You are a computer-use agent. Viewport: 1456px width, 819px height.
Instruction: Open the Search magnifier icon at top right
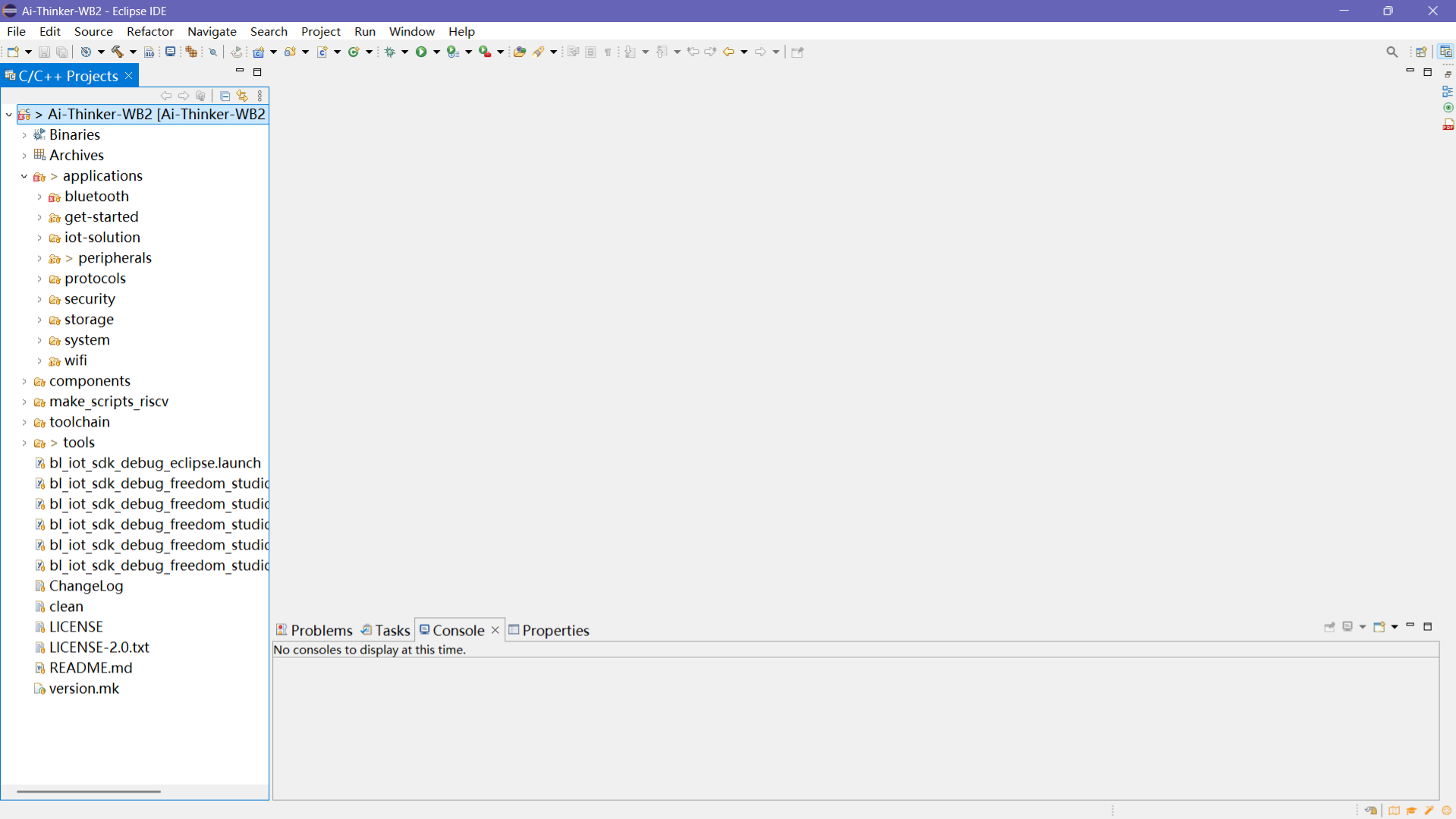pyautogui.click(x=1392, y=52)
